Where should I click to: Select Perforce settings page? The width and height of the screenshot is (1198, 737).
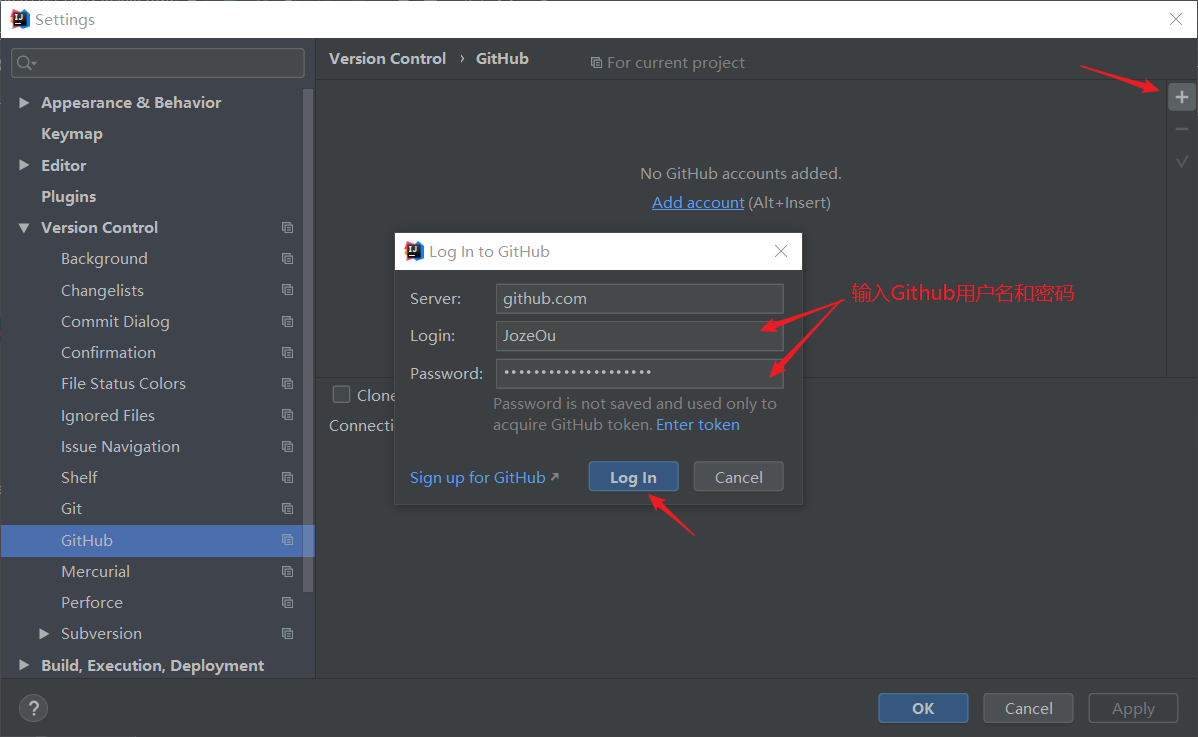click(92, 603)
